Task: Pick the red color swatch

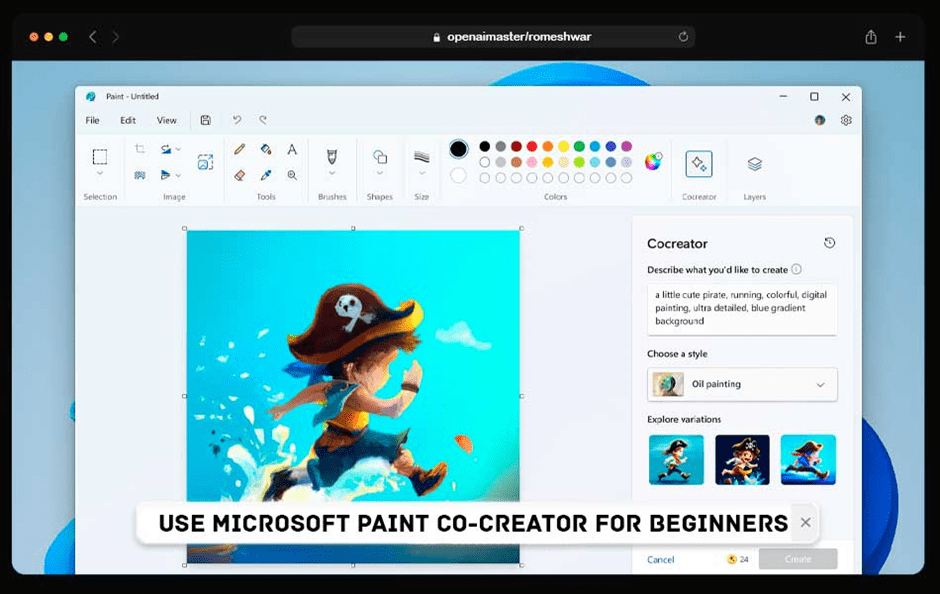Action: pyautogui.click(x=531, y=145)
